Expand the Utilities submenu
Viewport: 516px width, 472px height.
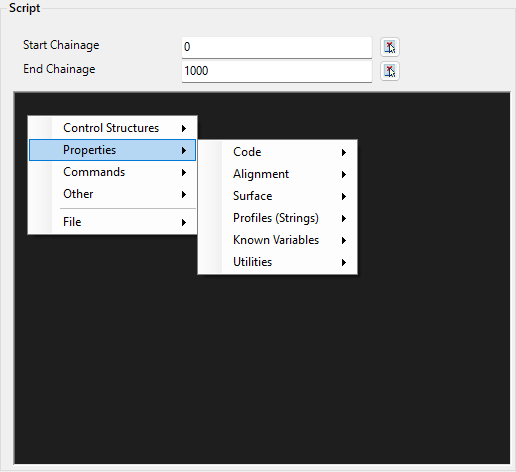coord(278,262)
